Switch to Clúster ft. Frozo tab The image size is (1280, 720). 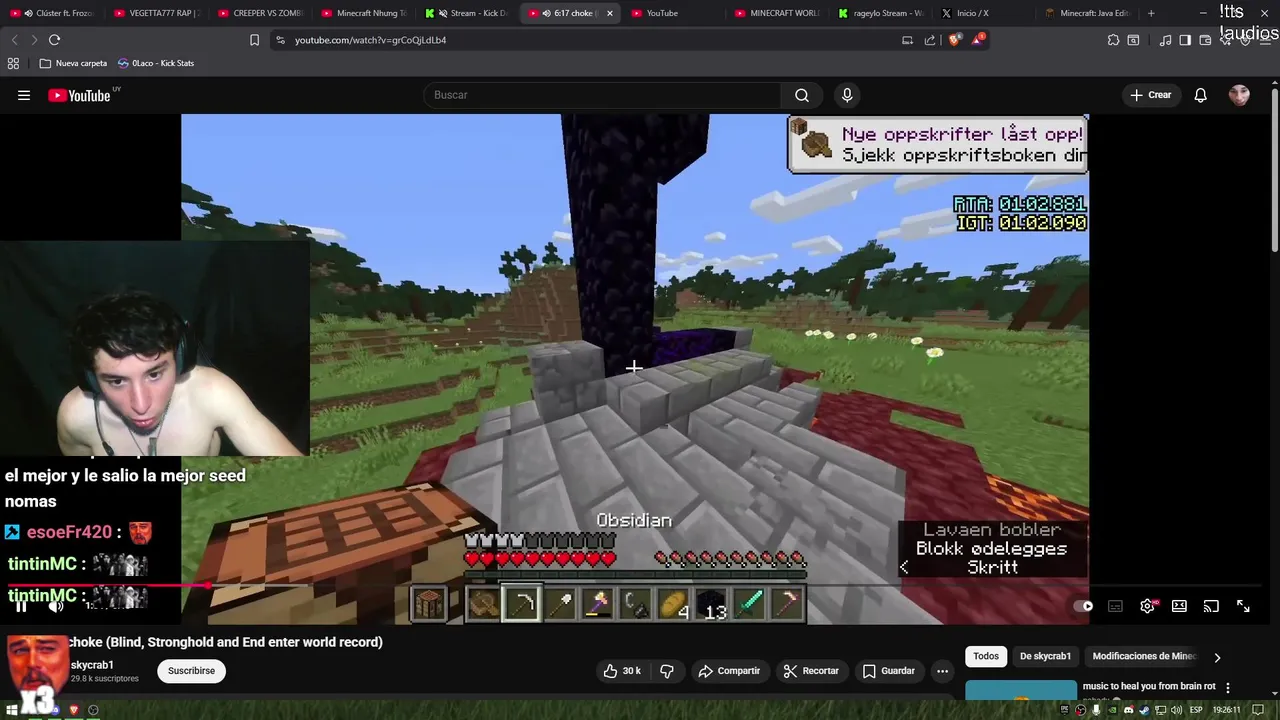coord(52,13)
